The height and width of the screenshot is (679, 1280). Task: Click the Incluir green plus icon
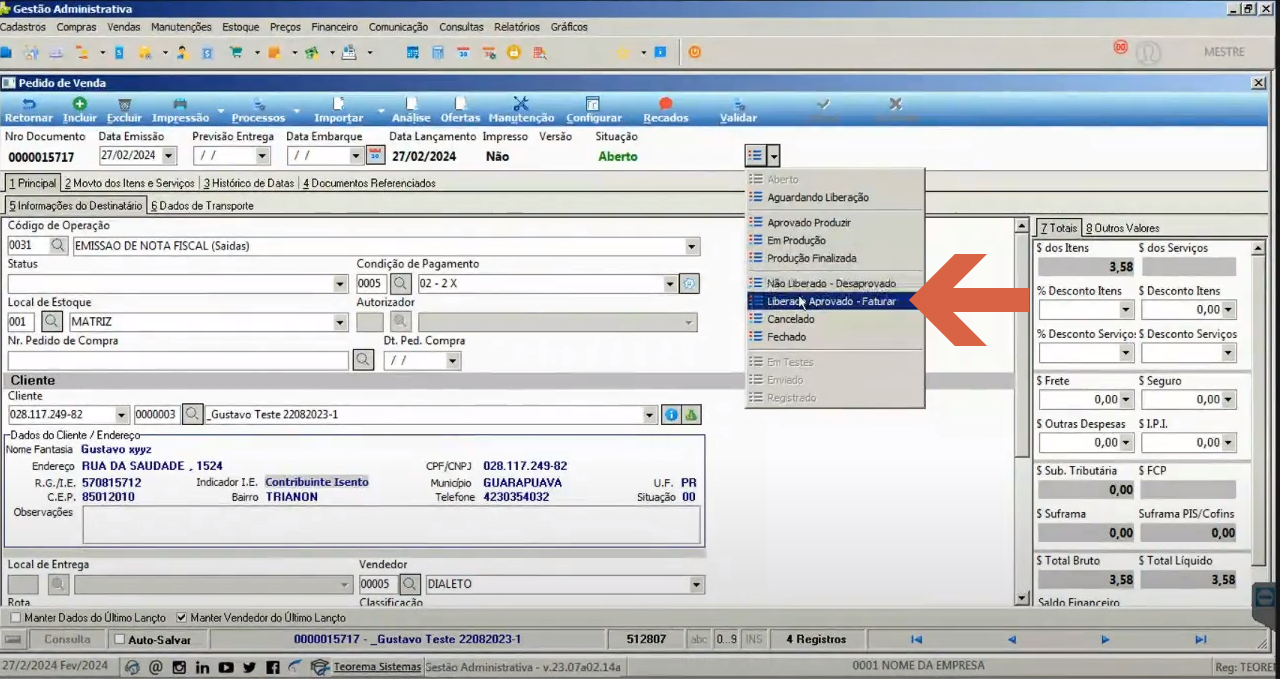coord(80,104)
